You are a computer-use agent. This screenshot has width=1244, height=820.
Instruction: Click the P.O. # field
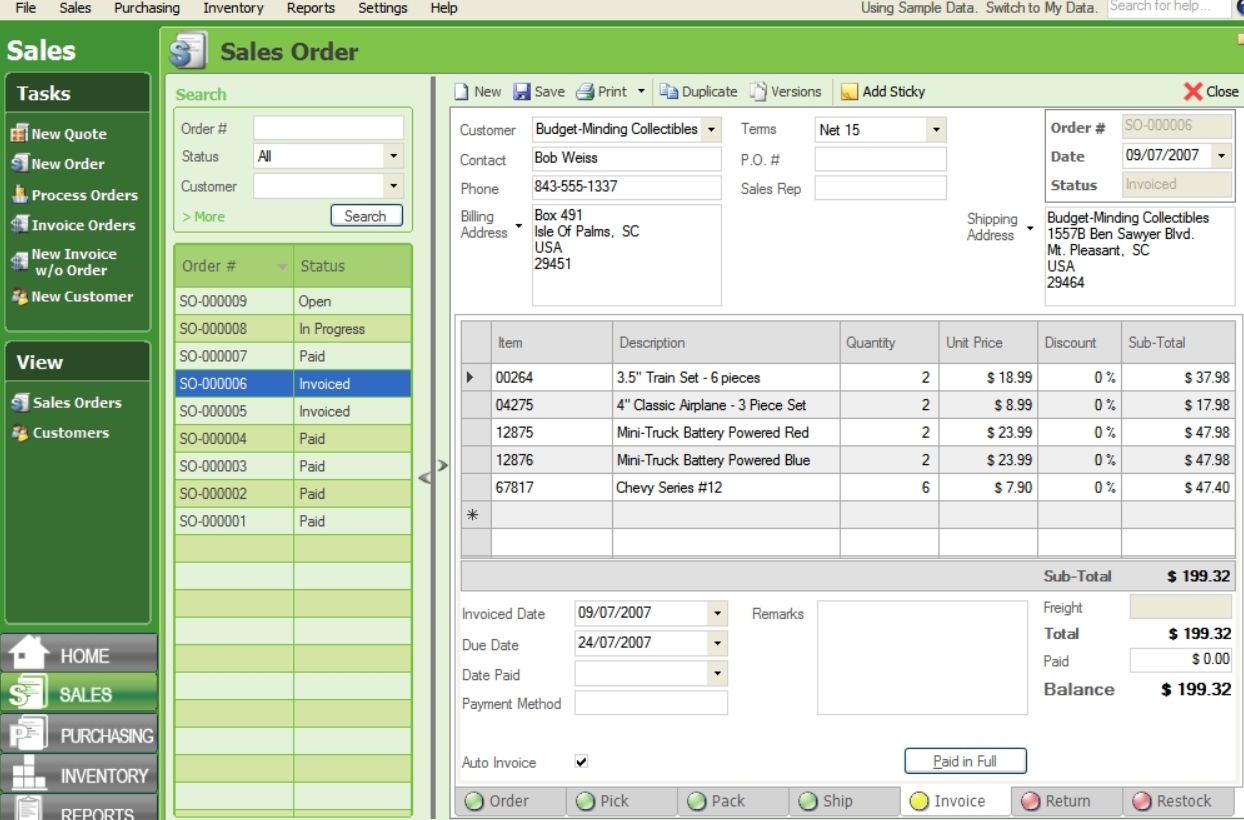880,159
